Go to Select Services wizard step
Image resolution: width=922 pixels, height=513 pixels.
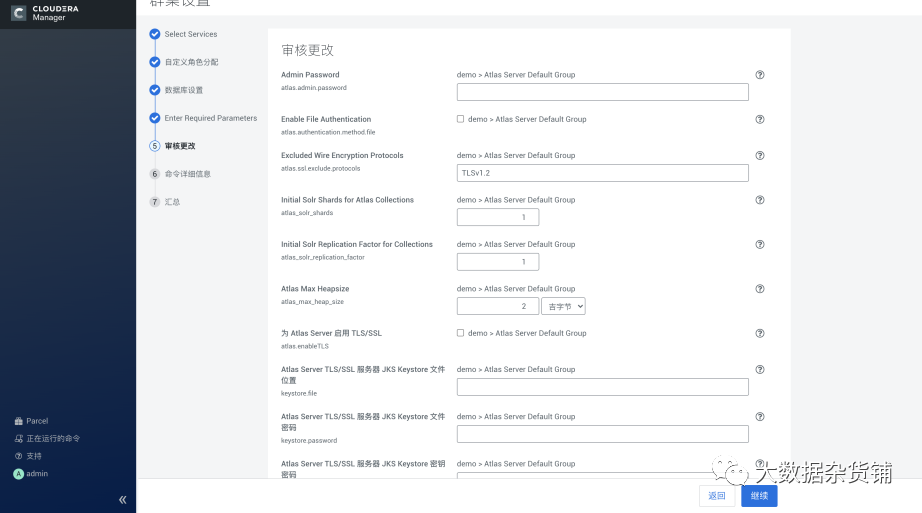pos(190,34)
